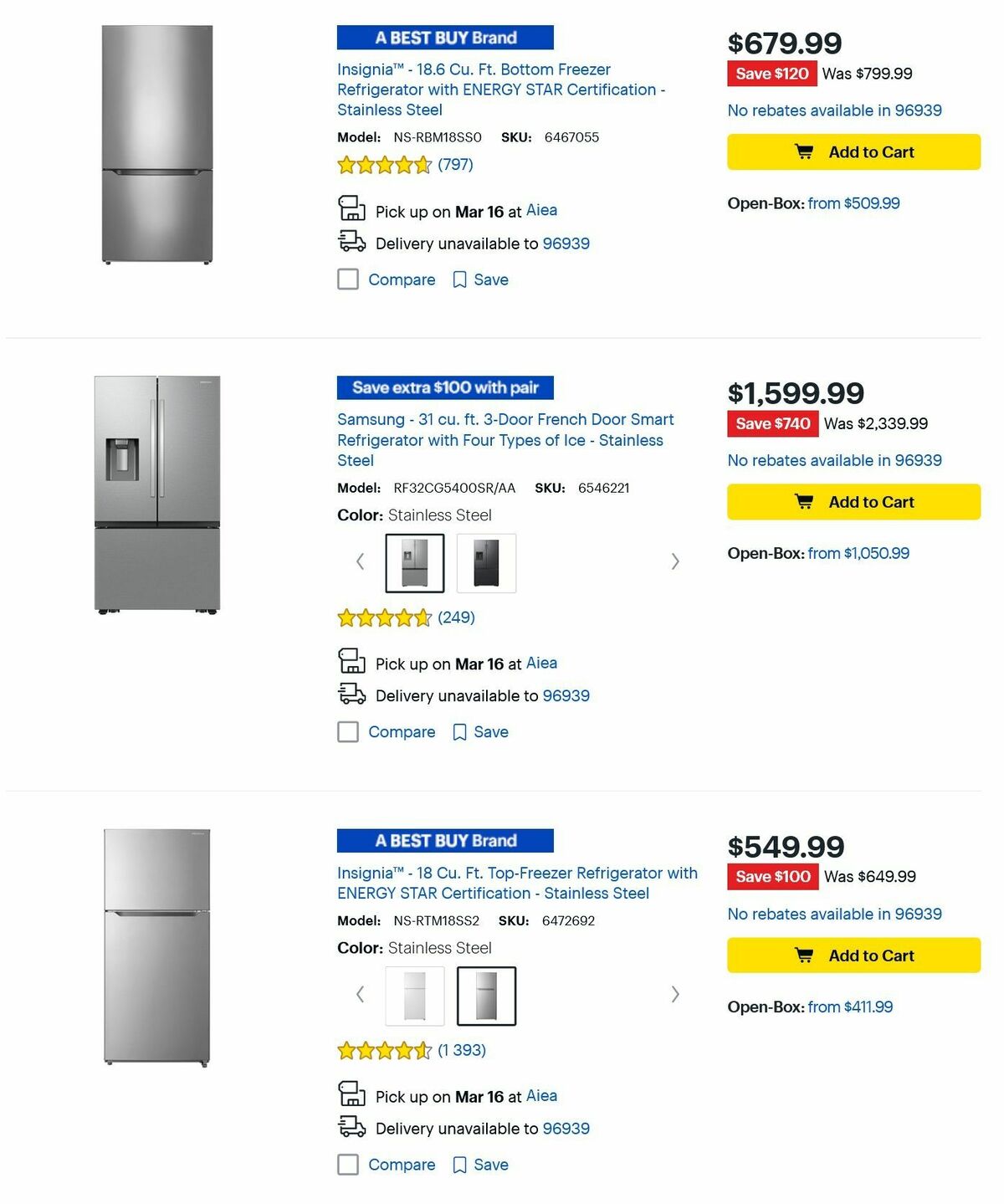
Task: Click the star rating icons showing 249 reviews
Action: click(385, 617)
